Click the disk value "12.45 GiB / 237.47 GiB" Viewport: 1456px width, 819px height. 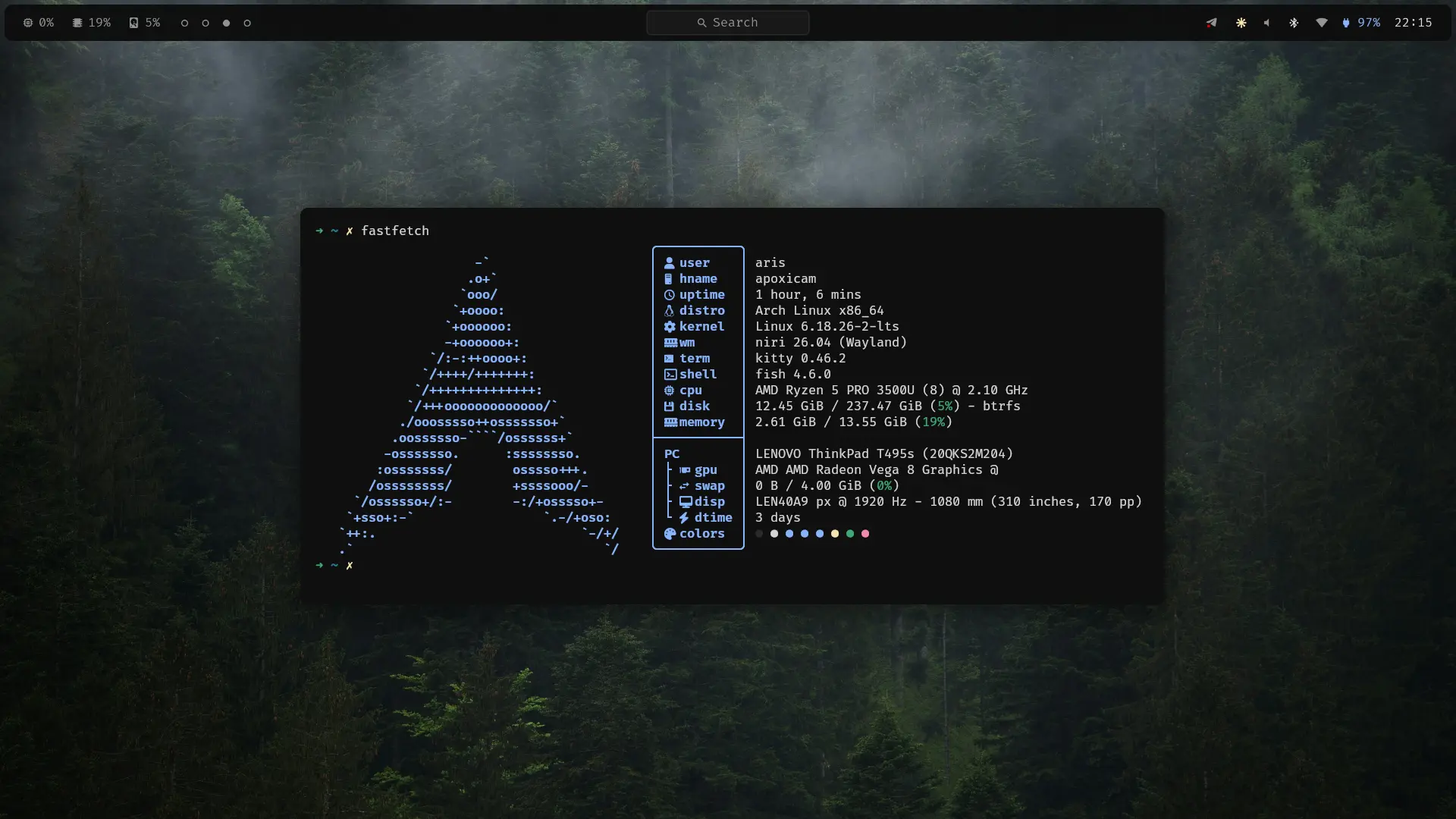(839, 406)
